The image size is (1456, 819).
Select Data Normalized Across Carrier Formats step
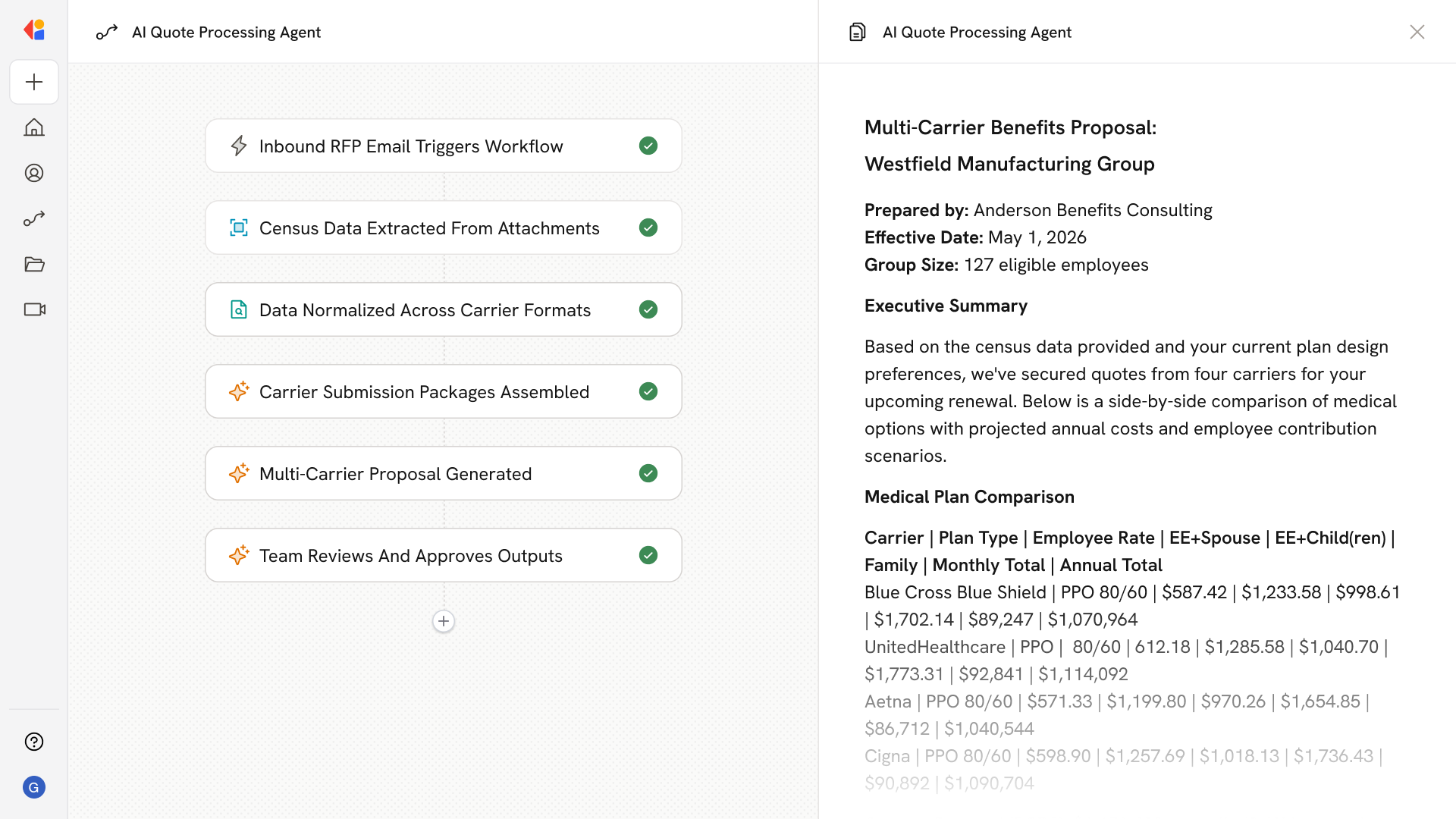425,309
